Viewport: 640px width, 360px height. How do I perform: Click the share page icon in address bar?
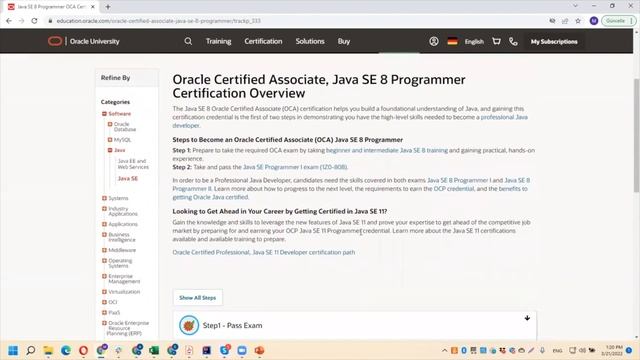[x=565, y=21]
